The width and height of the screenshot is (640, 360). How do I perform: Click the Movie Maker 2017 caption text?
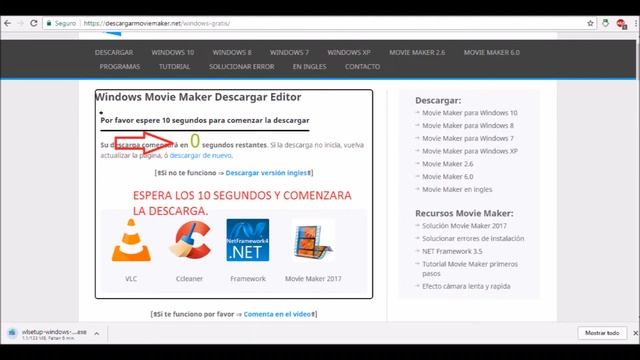click(x=313, y=279)
